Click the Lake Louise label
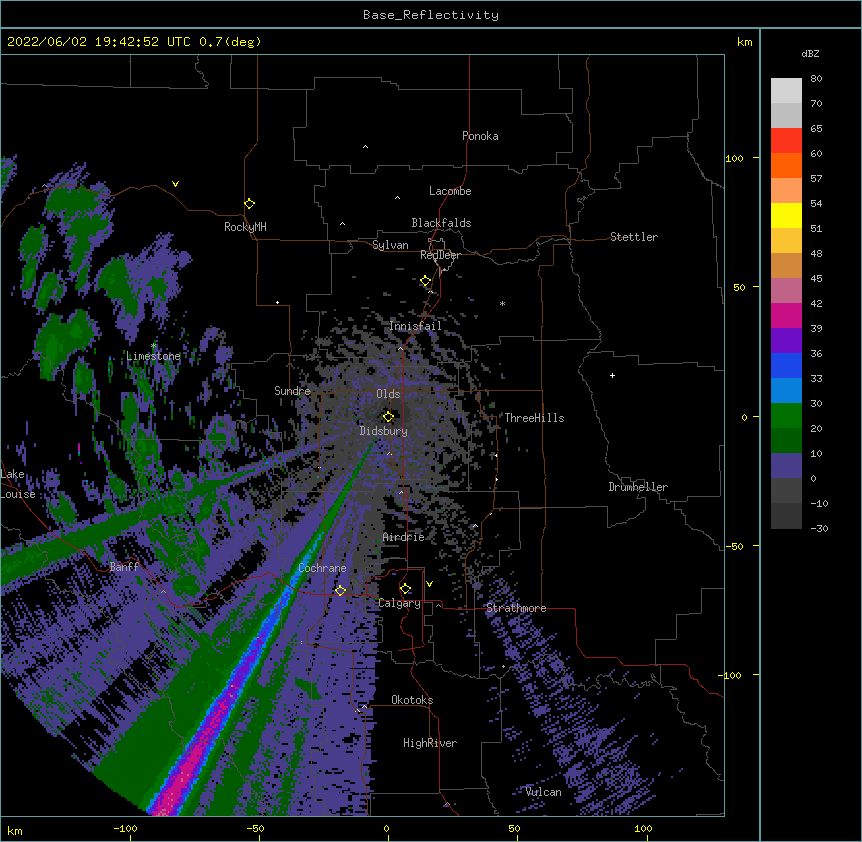Image resolution: width=862 pixels, height=842 pixels. (x=18, y=484)
